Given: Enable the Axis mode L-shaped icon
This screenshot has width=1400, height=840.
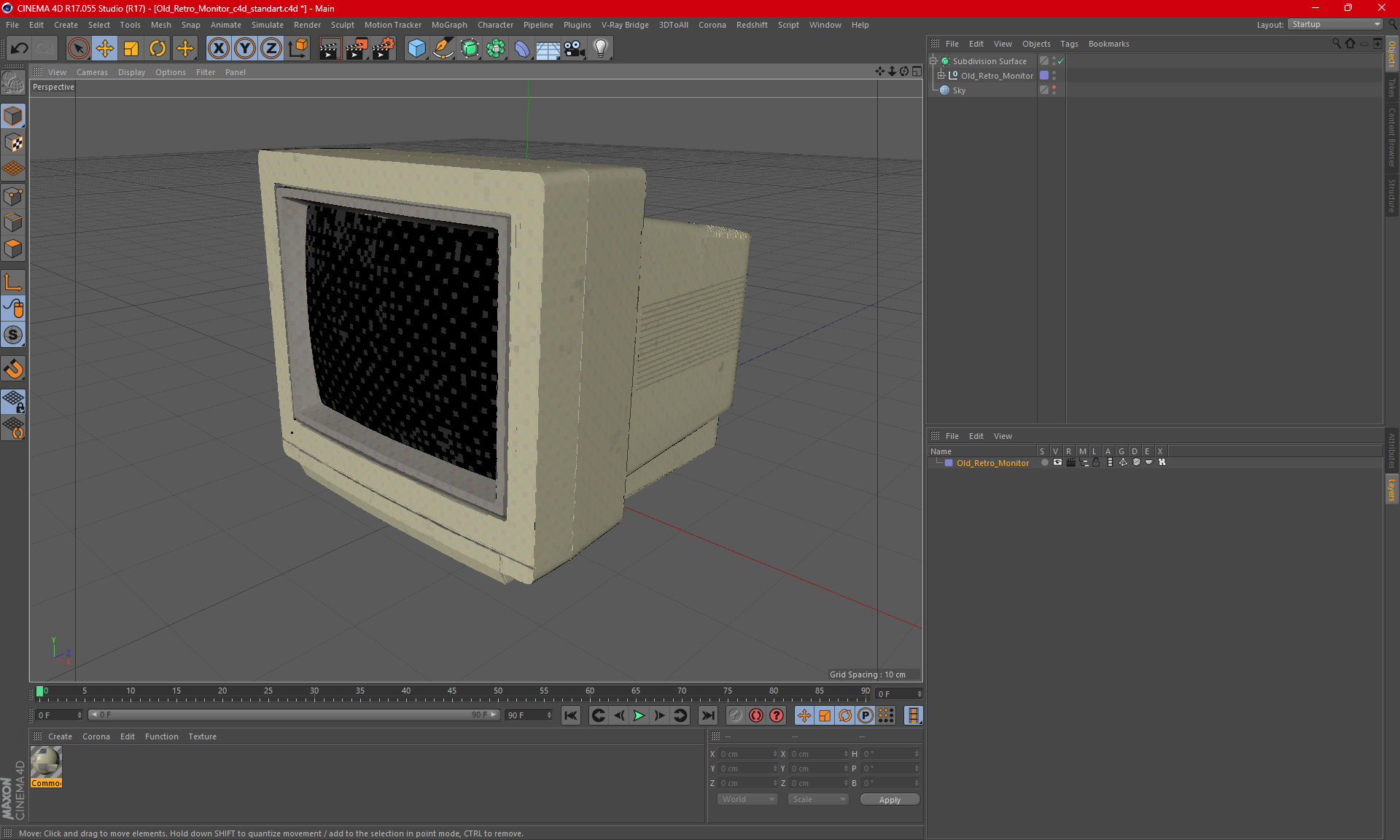Looking at the screenshot, I should pyautogui.click(x=13, y=282).
